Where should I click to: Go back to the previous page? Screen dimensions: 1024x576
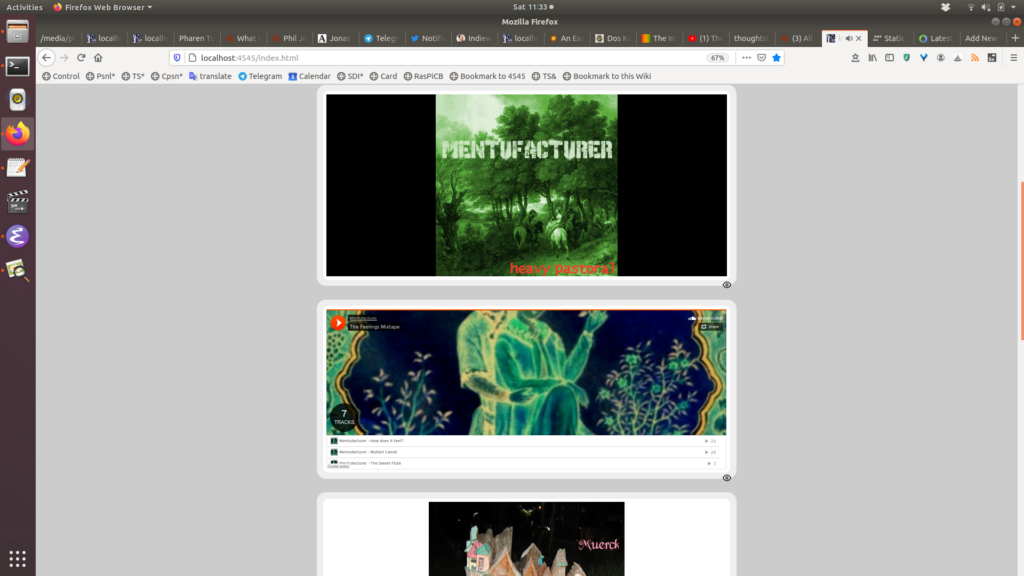tap(46, 57)
